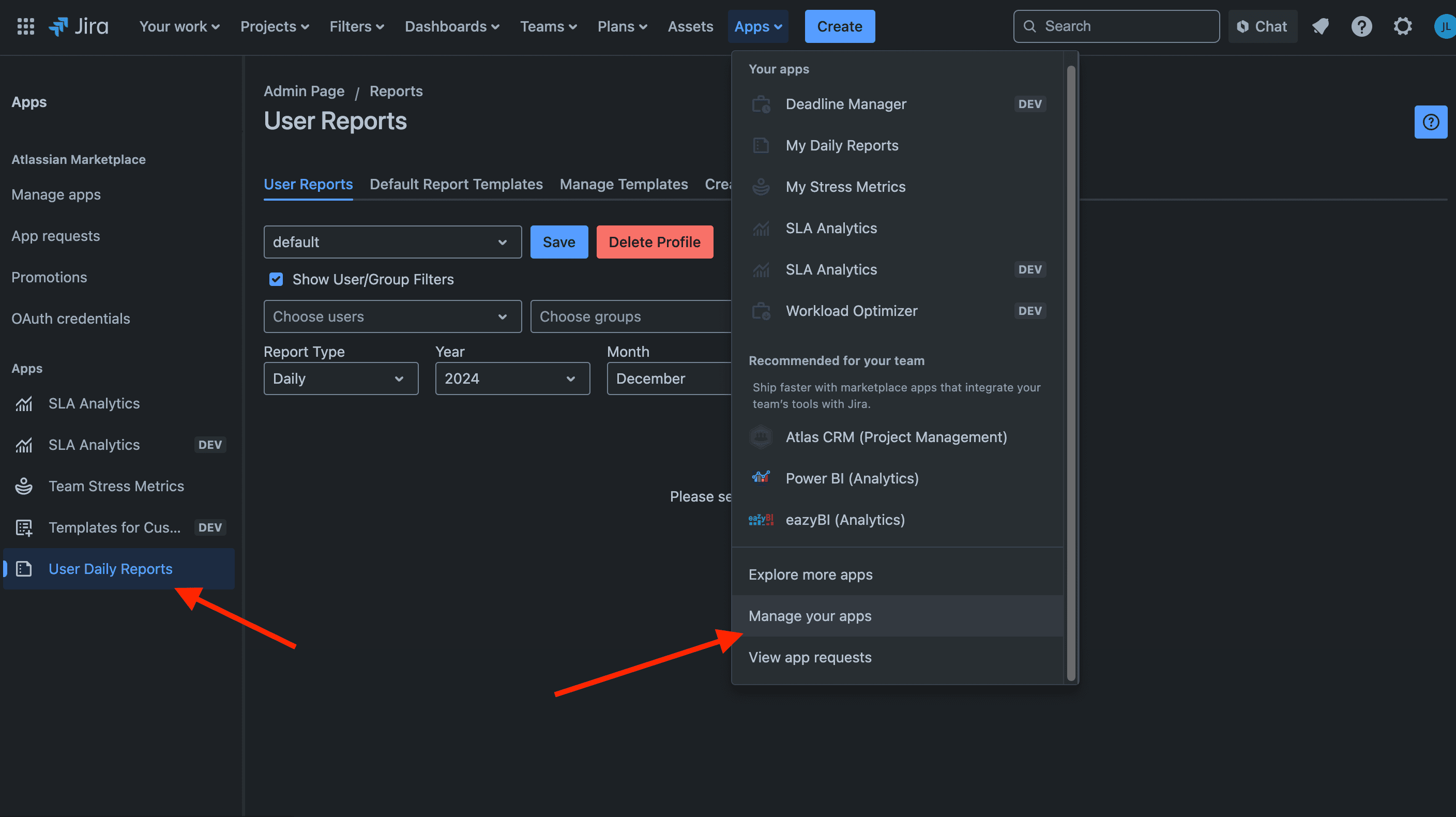Viewport: 1456px width, 817px height.
Task: Open the app switcher grid icon
Action: (x=25, y=26)
